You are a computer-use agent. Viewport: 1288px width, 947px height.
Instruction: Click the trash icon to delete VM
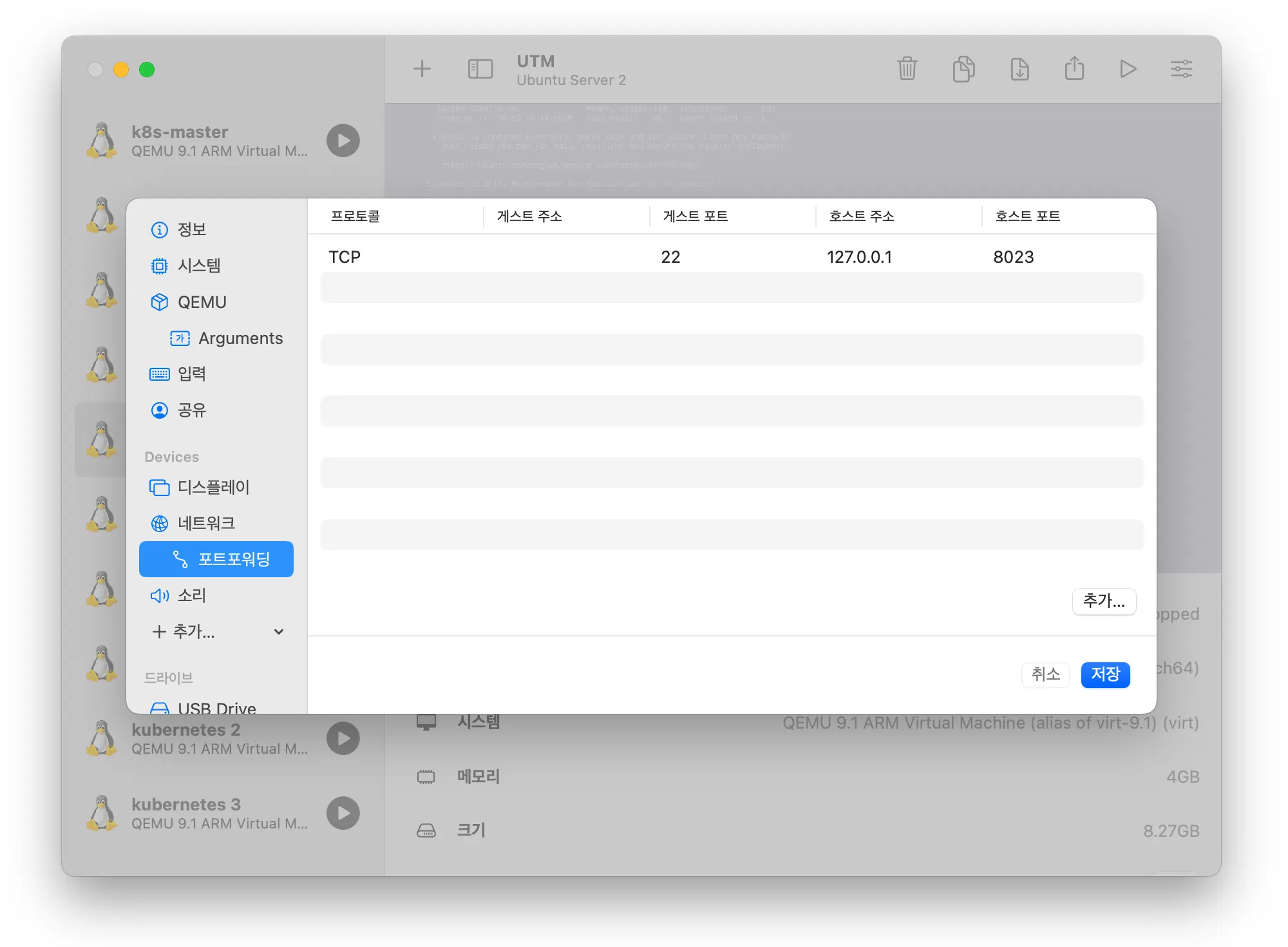click(907, 68)
